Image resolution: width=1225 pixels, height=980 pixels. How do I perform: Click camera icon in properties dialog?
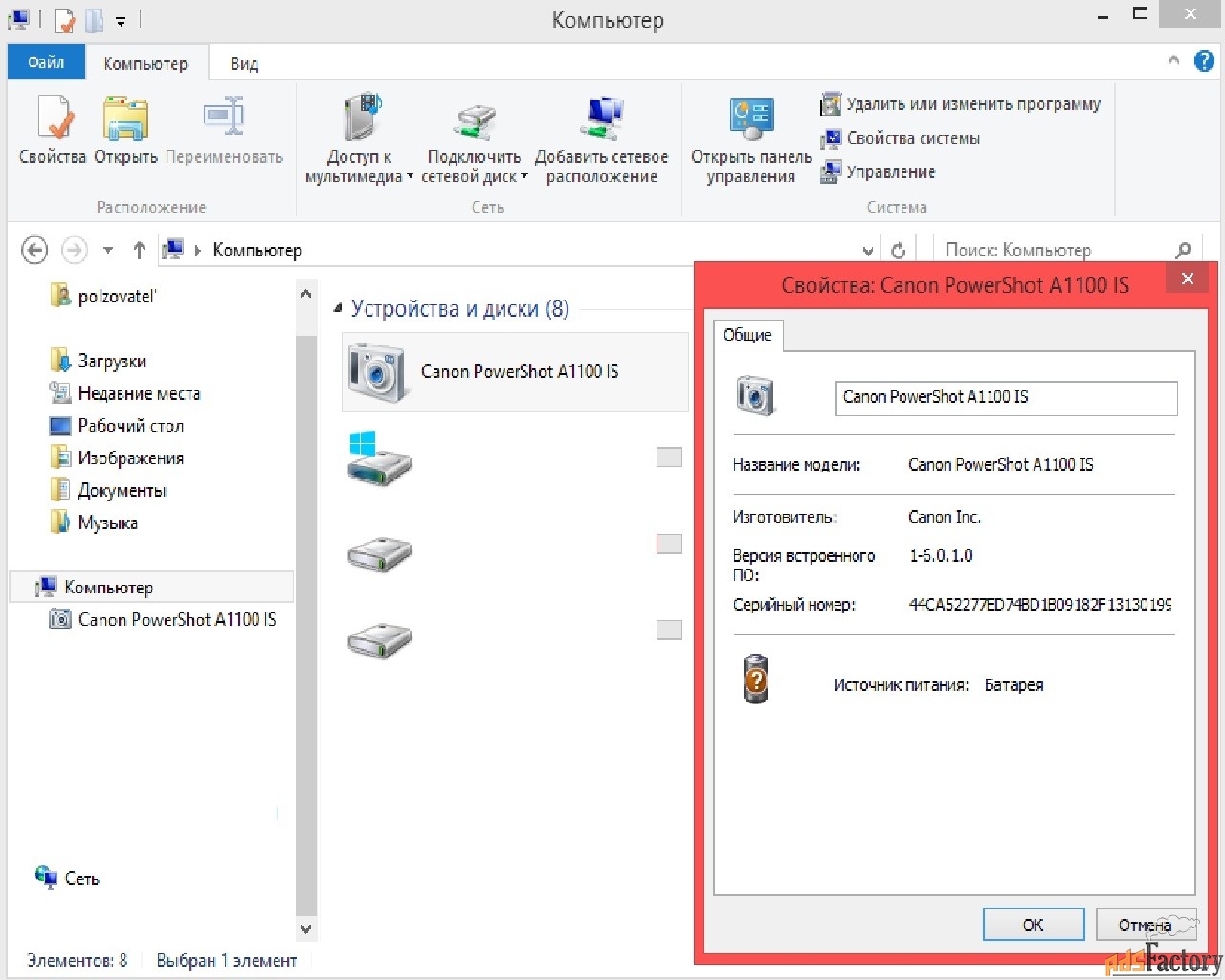coord(755,395)
